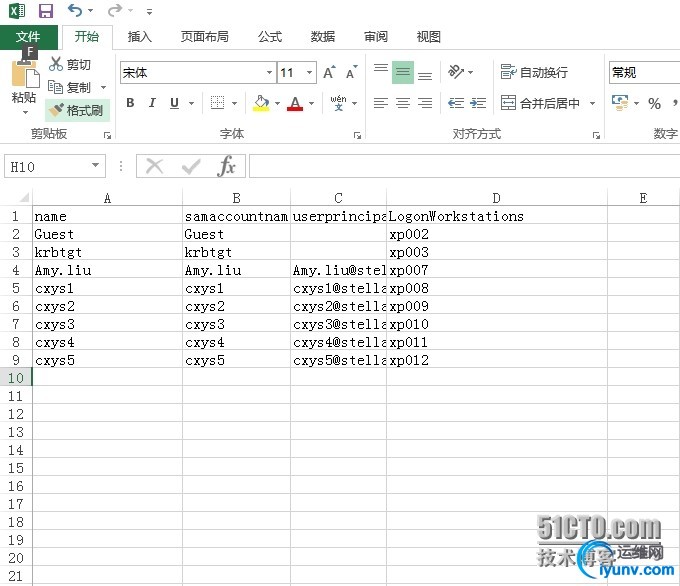Expand the 合并后居中 merge options arrow

592,103
